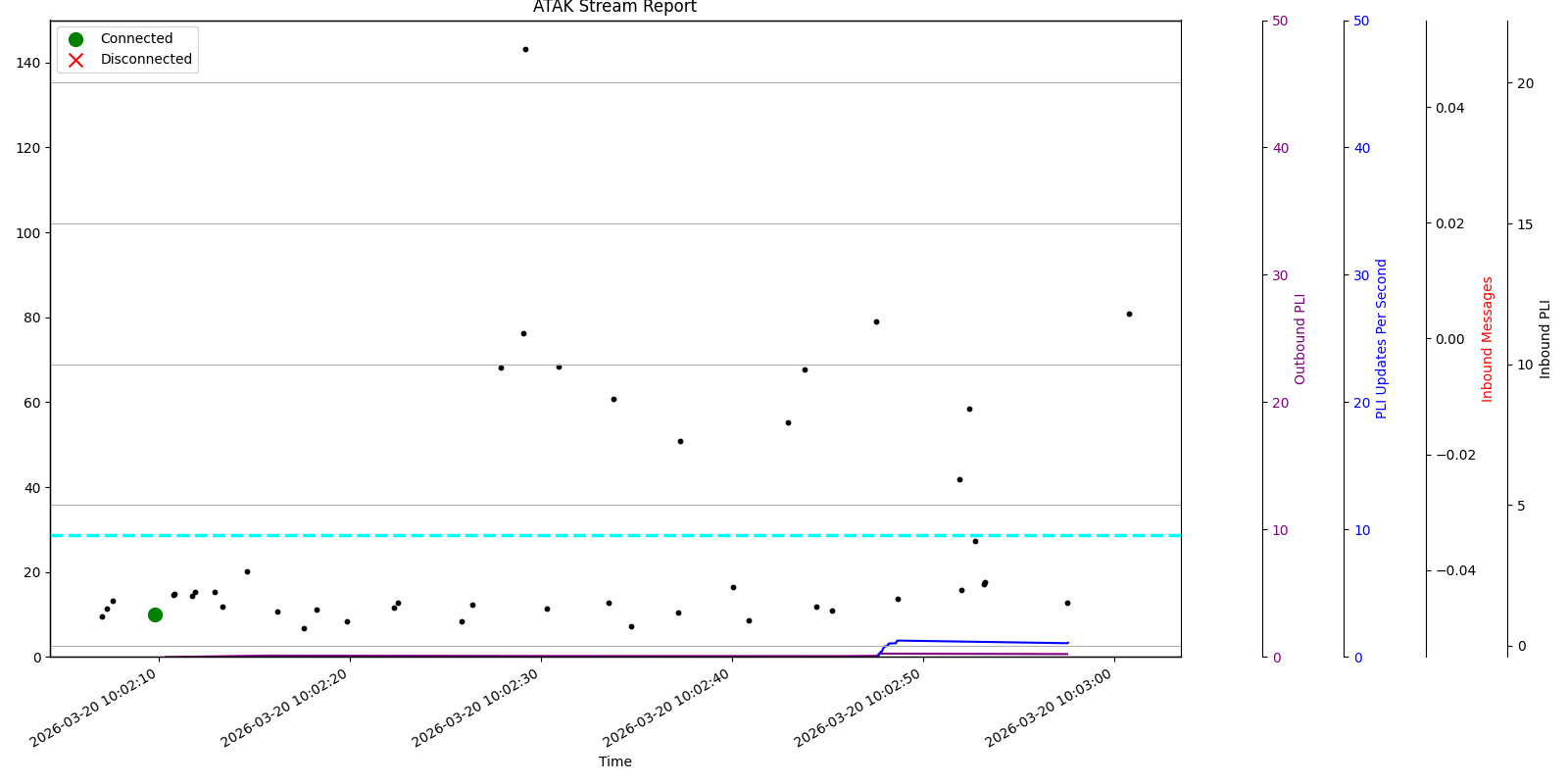The image size is (1568, 784).
Task: Select the blue PLI updates line
Action: [980, 642]
